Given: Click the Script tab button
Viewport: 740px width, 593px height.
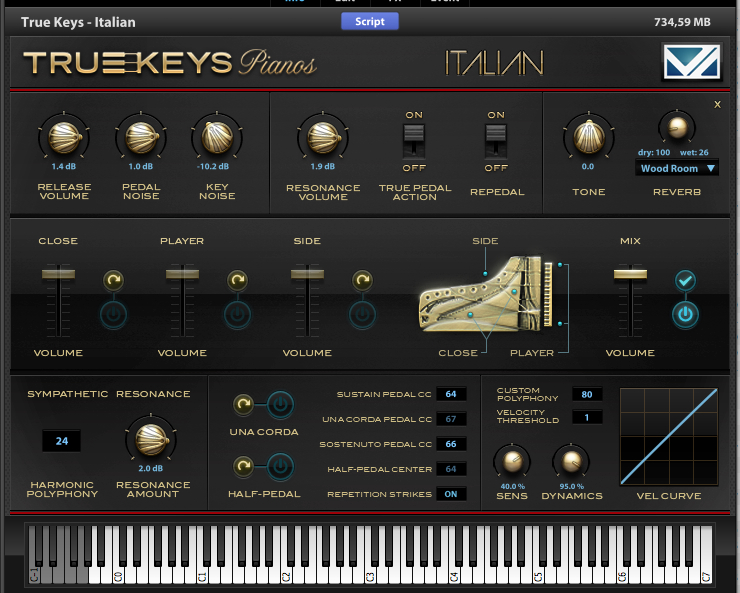Looking at the screenshot, I should 370,21.
